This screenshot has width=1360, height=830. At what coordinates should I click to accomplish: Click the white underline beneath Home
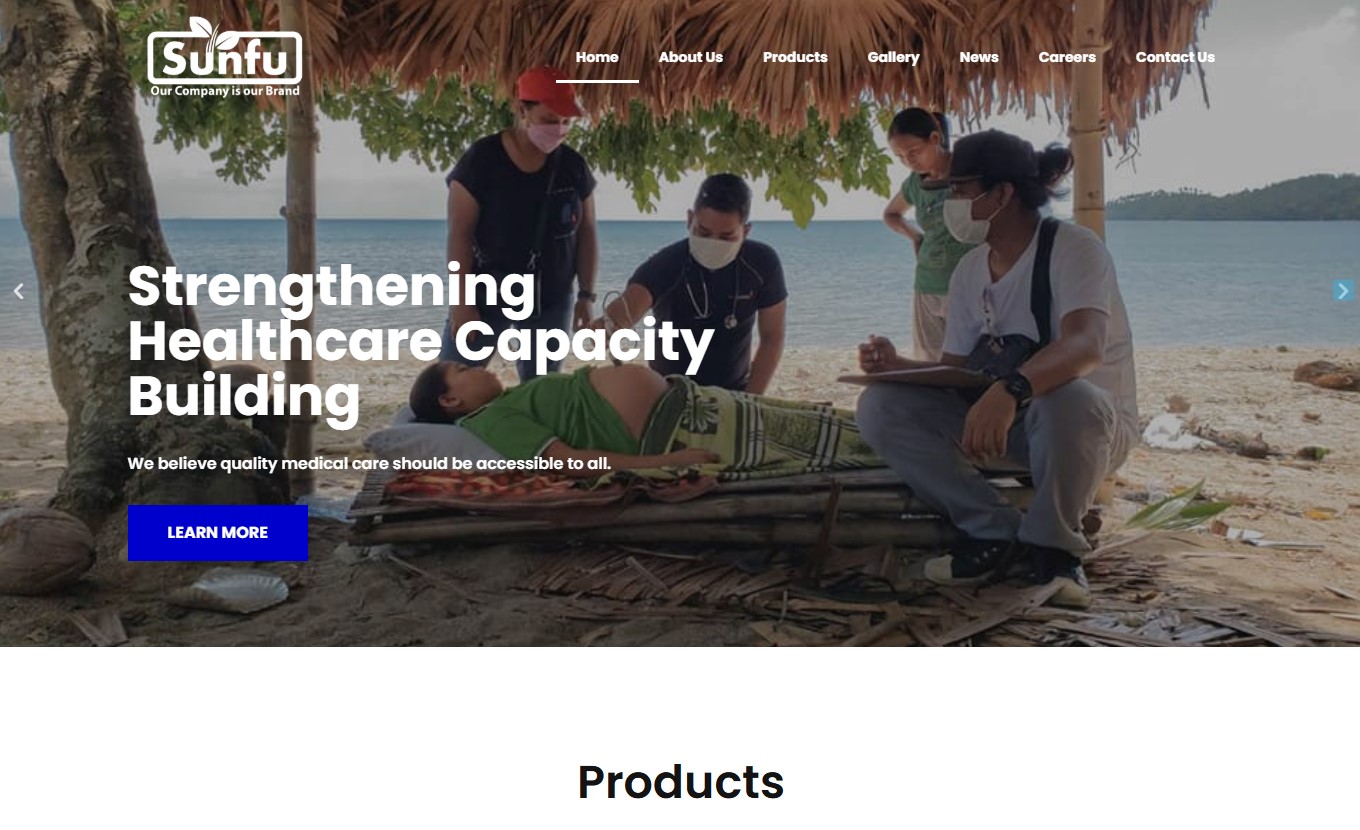(x=597, y=81)
